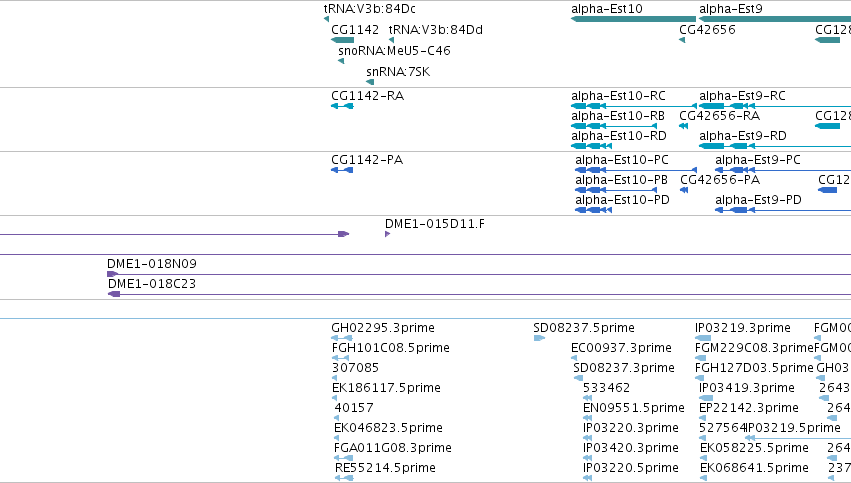Viewport: 851px width, 483px height.
Task: Select the CG1142-RA transcript glyph
Action: tap(342, 106)
